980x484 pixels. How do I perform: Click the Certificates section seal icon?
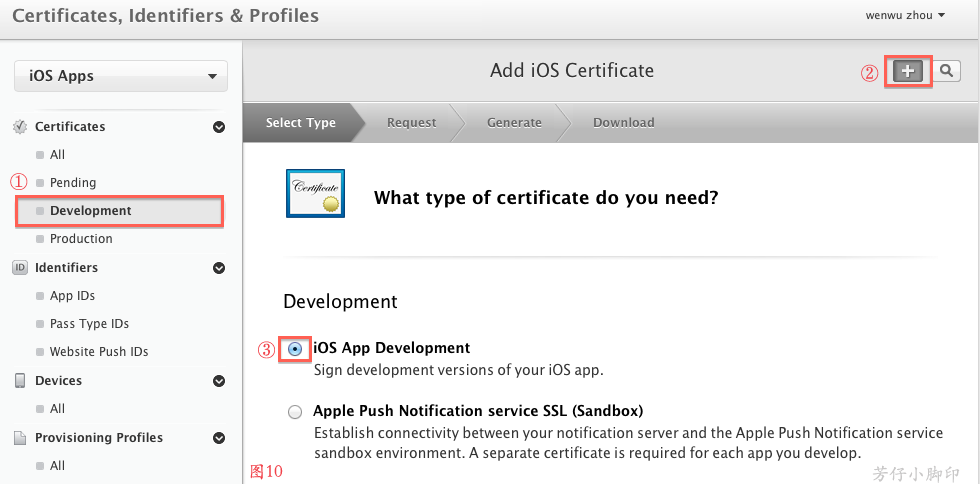pos(20,126)
